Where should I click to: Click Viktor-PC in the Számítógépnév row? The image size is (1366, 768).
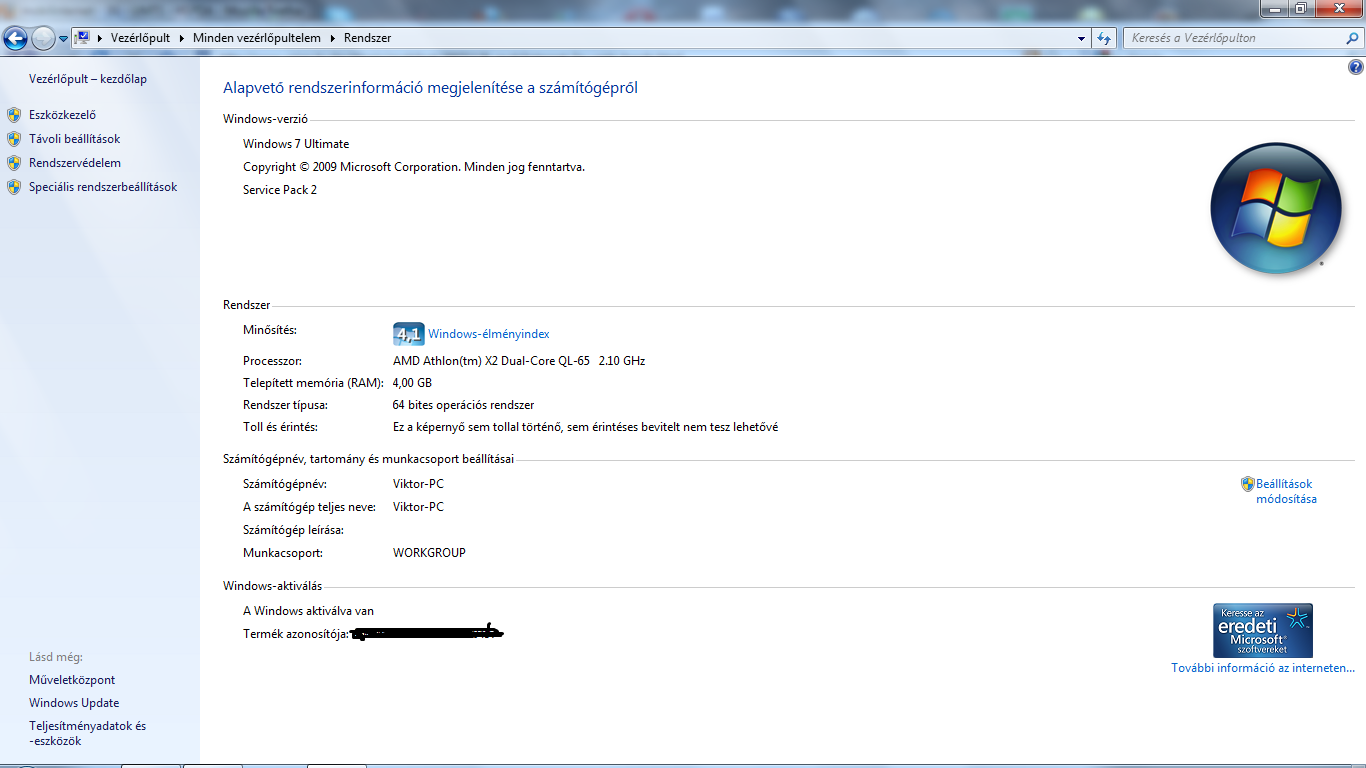(418, 484)
